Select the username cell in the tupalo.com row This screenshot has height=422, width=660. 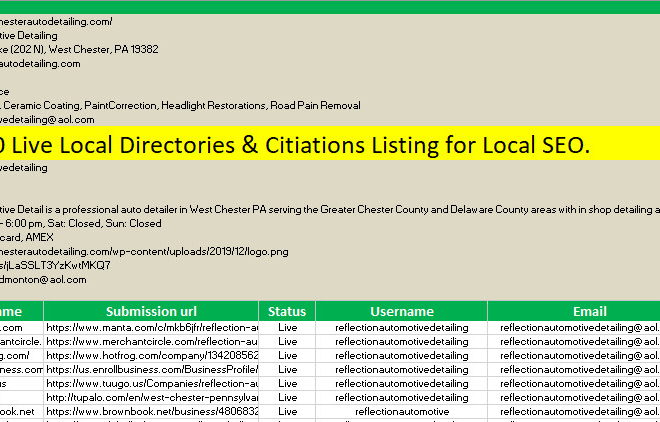pos(402,397)
